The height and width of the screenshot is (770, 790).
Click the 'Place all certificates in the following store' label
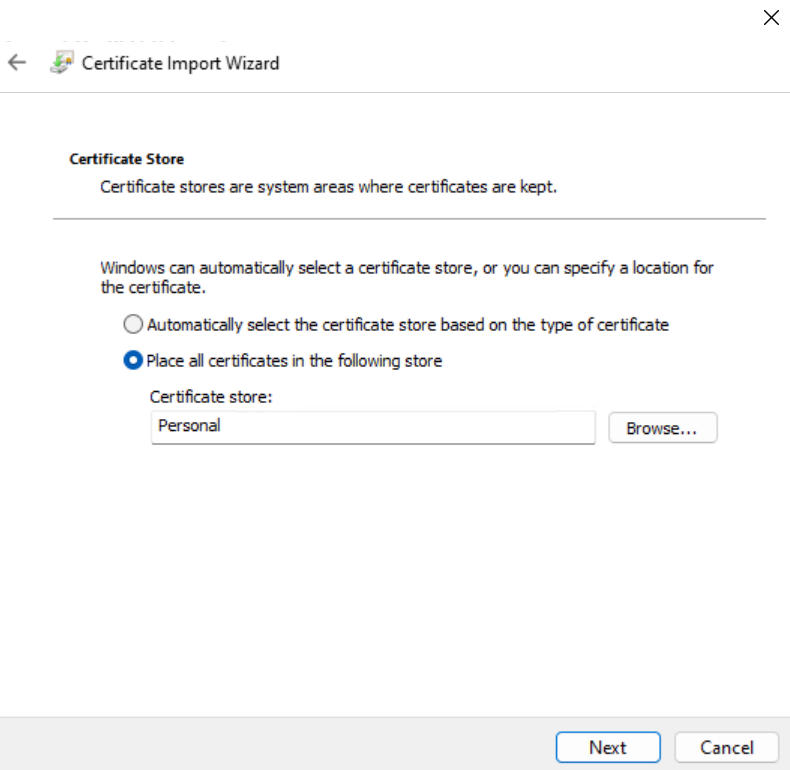pyautogui.click(x=294, y=361)
